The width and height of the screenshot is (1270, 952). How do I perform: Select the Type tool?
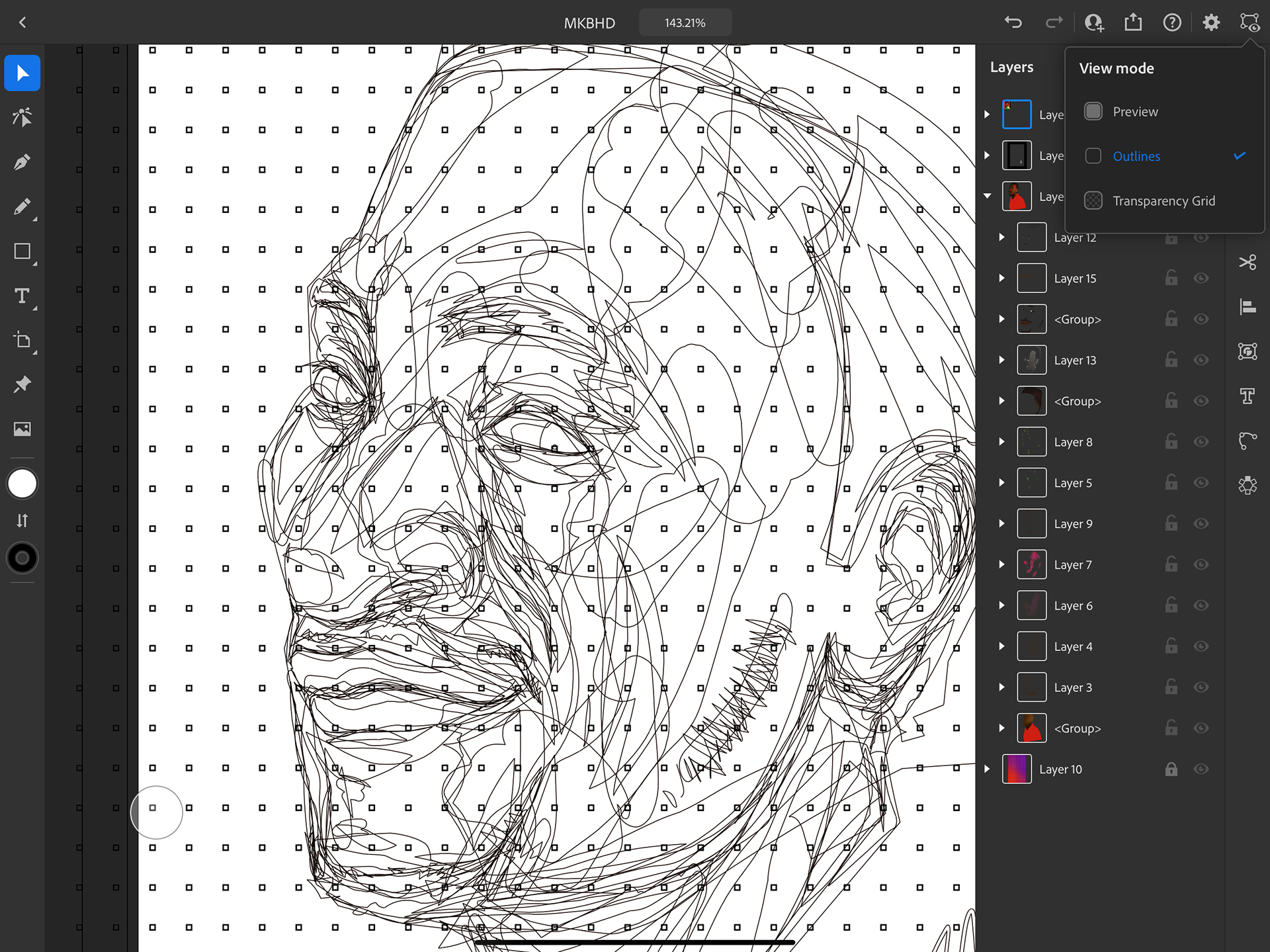(x=22, y=296)
